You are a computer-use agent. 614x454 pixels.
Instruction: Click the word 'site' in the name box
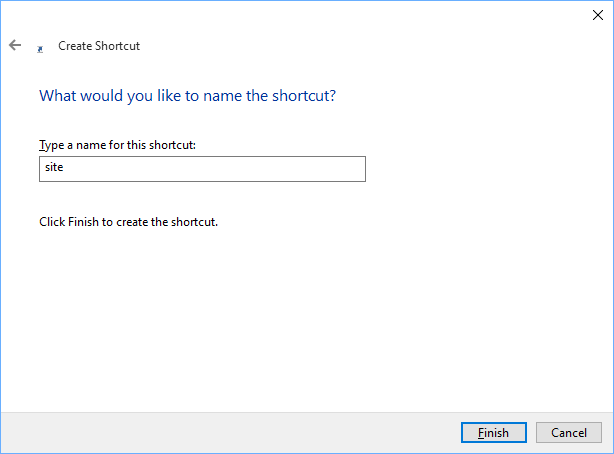(x=53, y=169)
